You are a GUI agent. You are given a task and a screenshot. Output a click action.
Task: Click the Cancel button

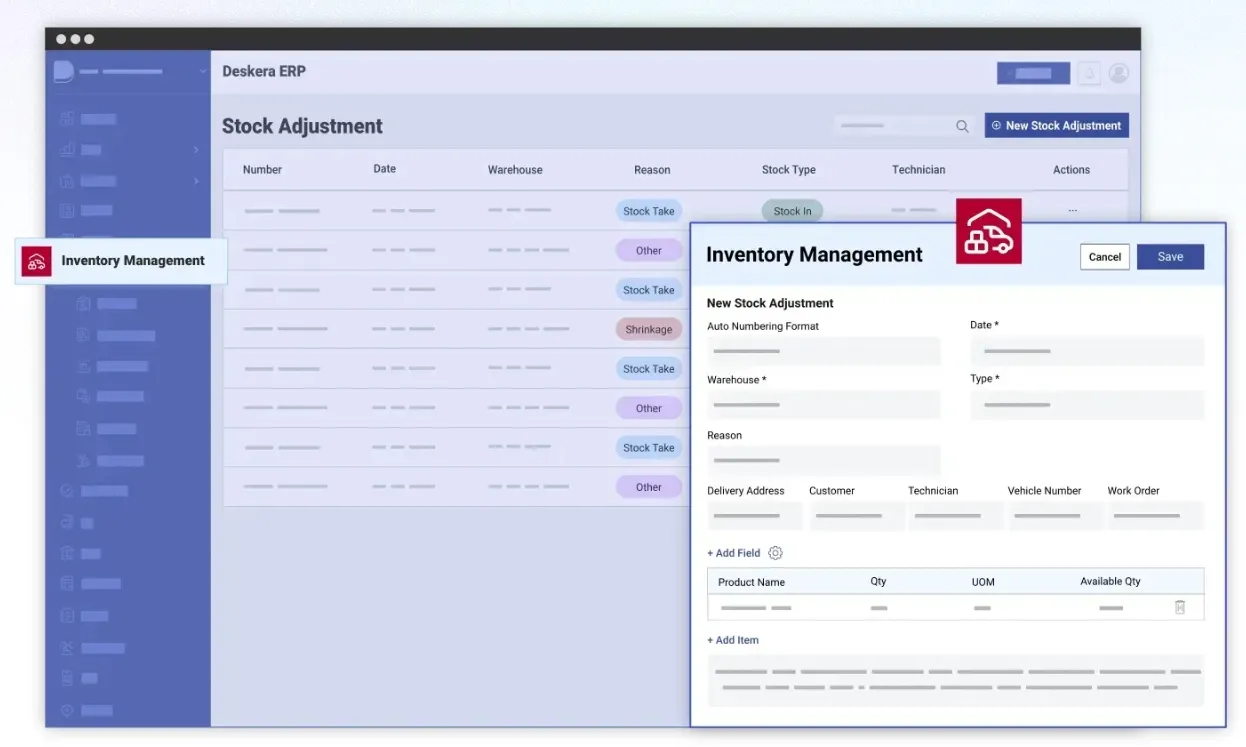(1104, 257)
